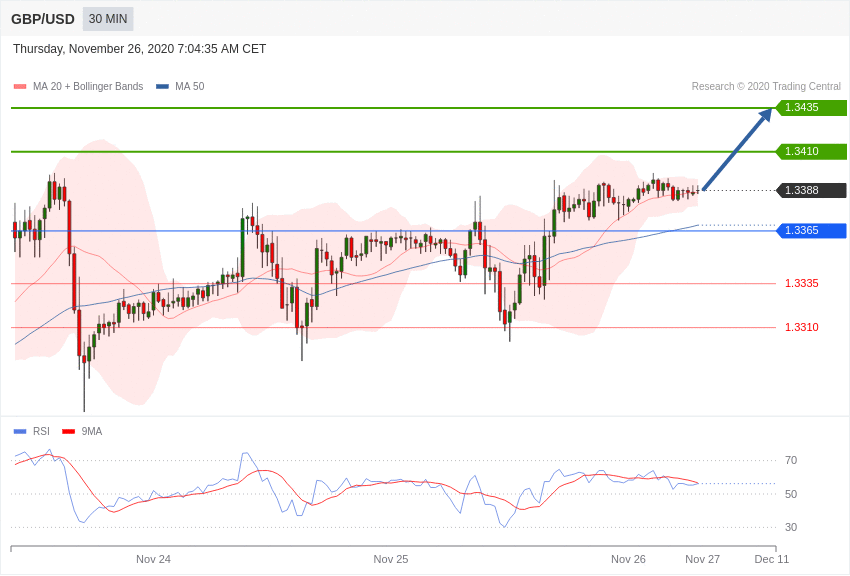850x576 pixels.
Task: Click the Nov 26 date axis label
Action: [628, 559]
